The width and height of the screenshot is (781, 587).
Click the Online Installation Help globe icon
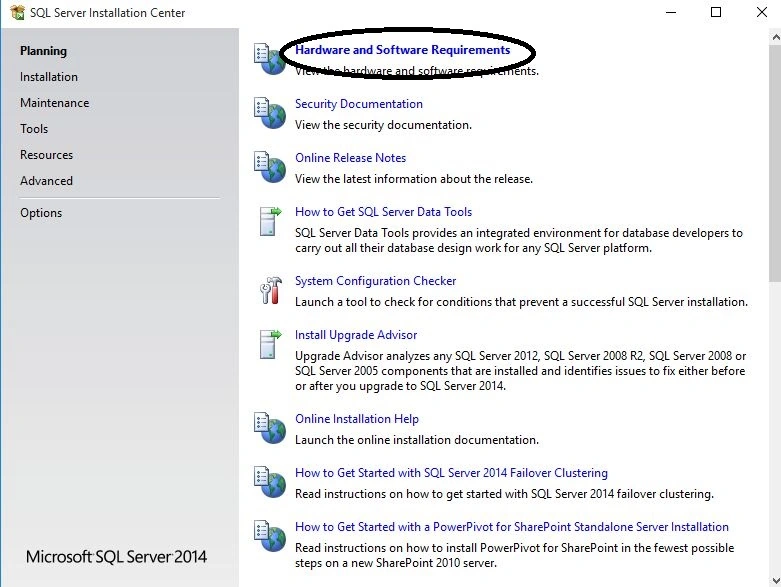270,428
